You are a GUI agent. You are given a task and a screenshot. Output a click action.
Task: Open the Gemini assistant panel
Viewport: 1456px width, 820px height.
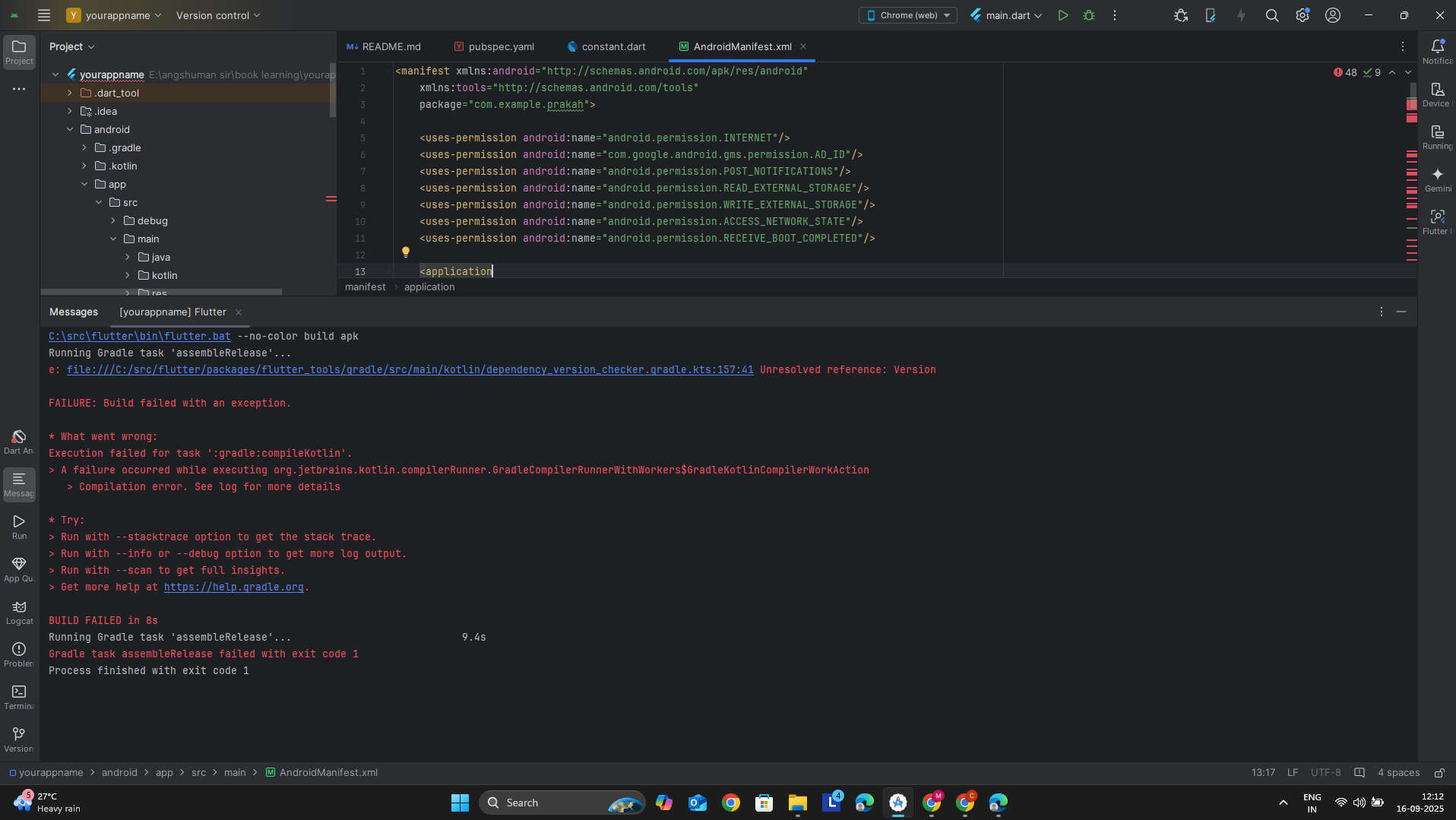(x=1437, y=179)
